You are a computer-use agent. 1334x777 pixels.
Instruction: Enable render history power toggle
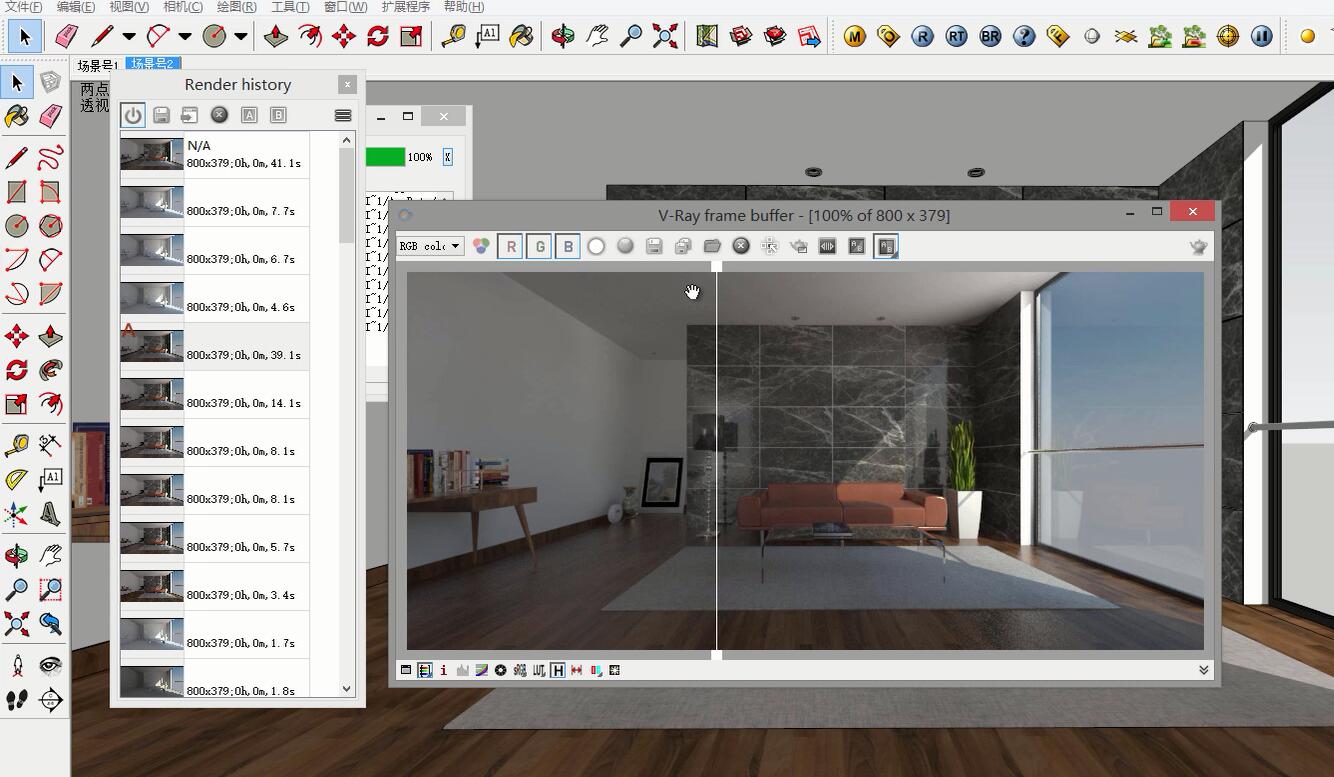click(133, 115)
